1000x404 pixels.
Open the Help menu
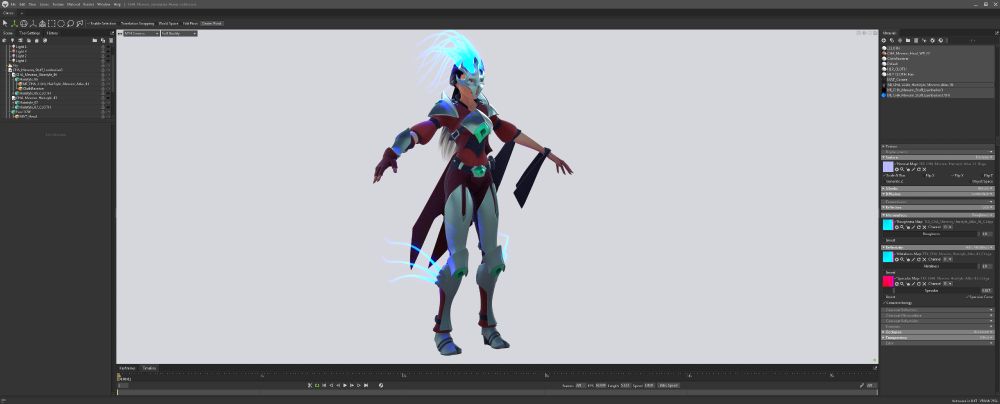tap(117, 4)
